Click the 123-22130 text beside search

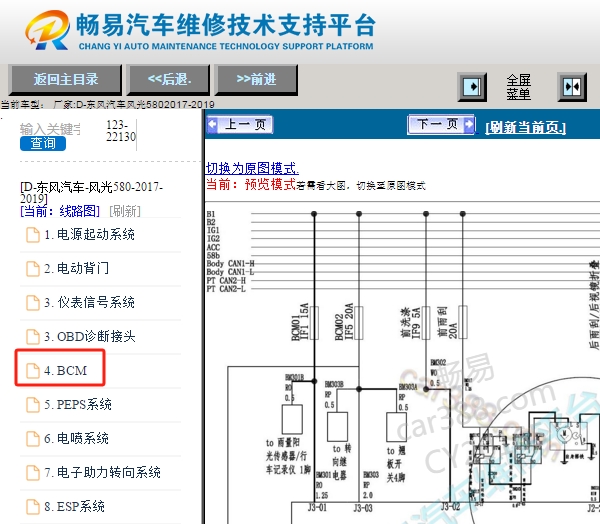pos(121,131)
